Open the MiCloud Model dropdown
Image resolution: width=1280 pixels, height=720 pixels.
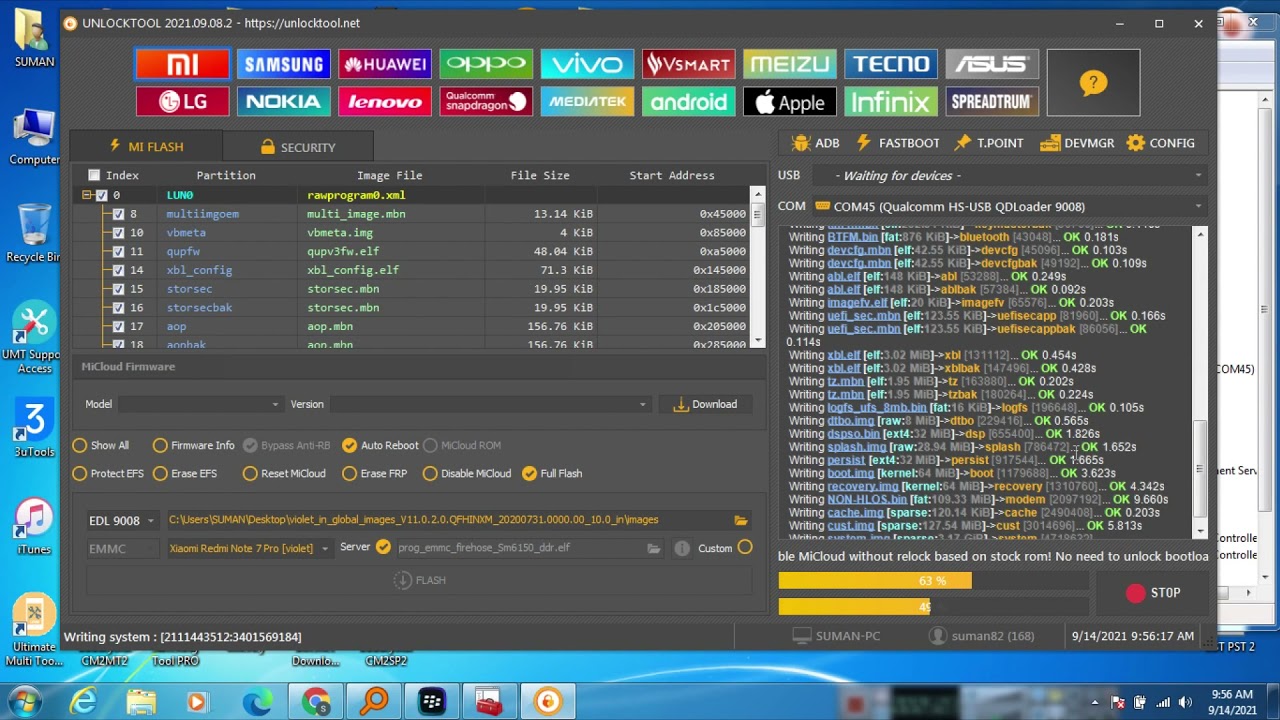[200, 404]
